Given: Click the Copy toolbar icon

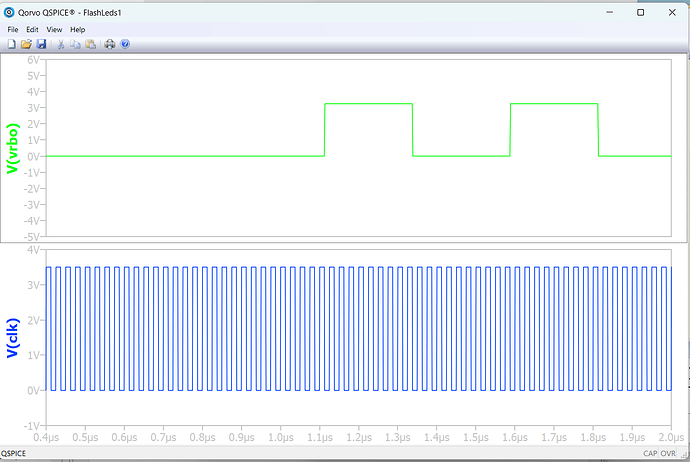Looking at the screenshot, I should [76, 44].
